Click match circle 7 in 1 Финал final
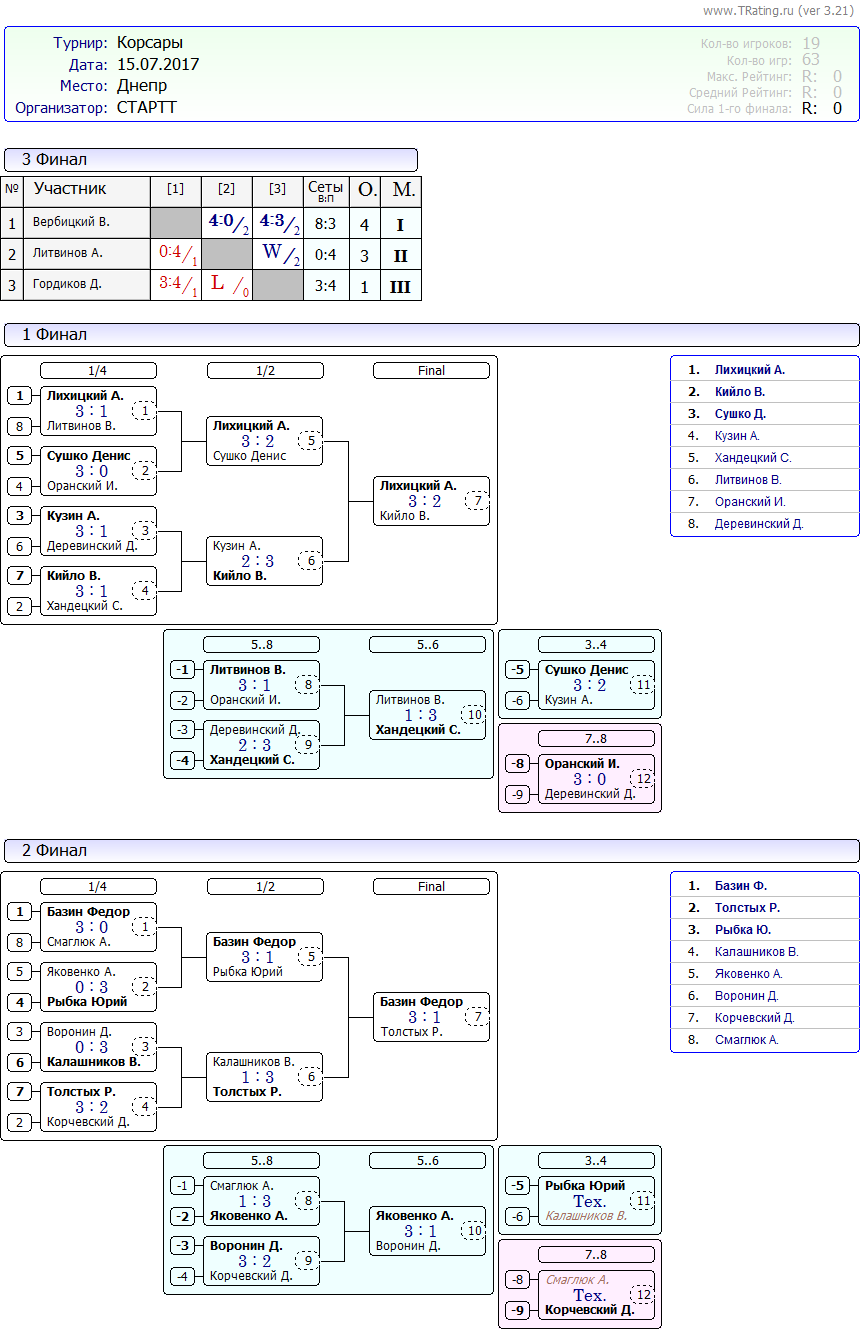This screenshot has width=864, height=1333. click(478, 501)
